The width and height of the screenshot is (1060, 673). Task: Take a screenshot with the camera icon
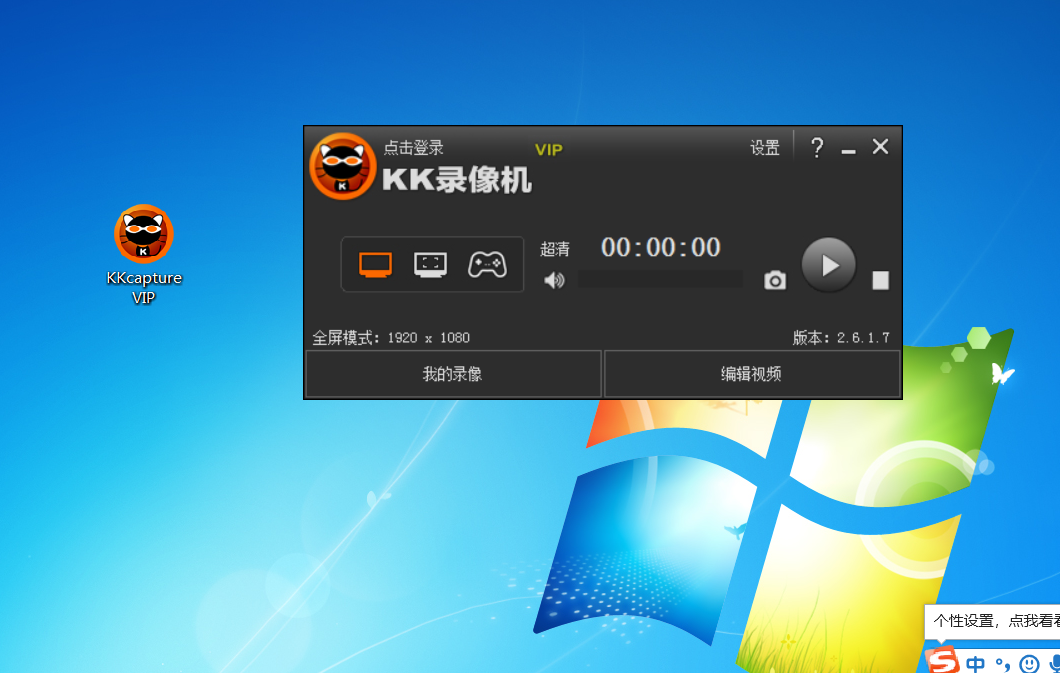point(775,280)
